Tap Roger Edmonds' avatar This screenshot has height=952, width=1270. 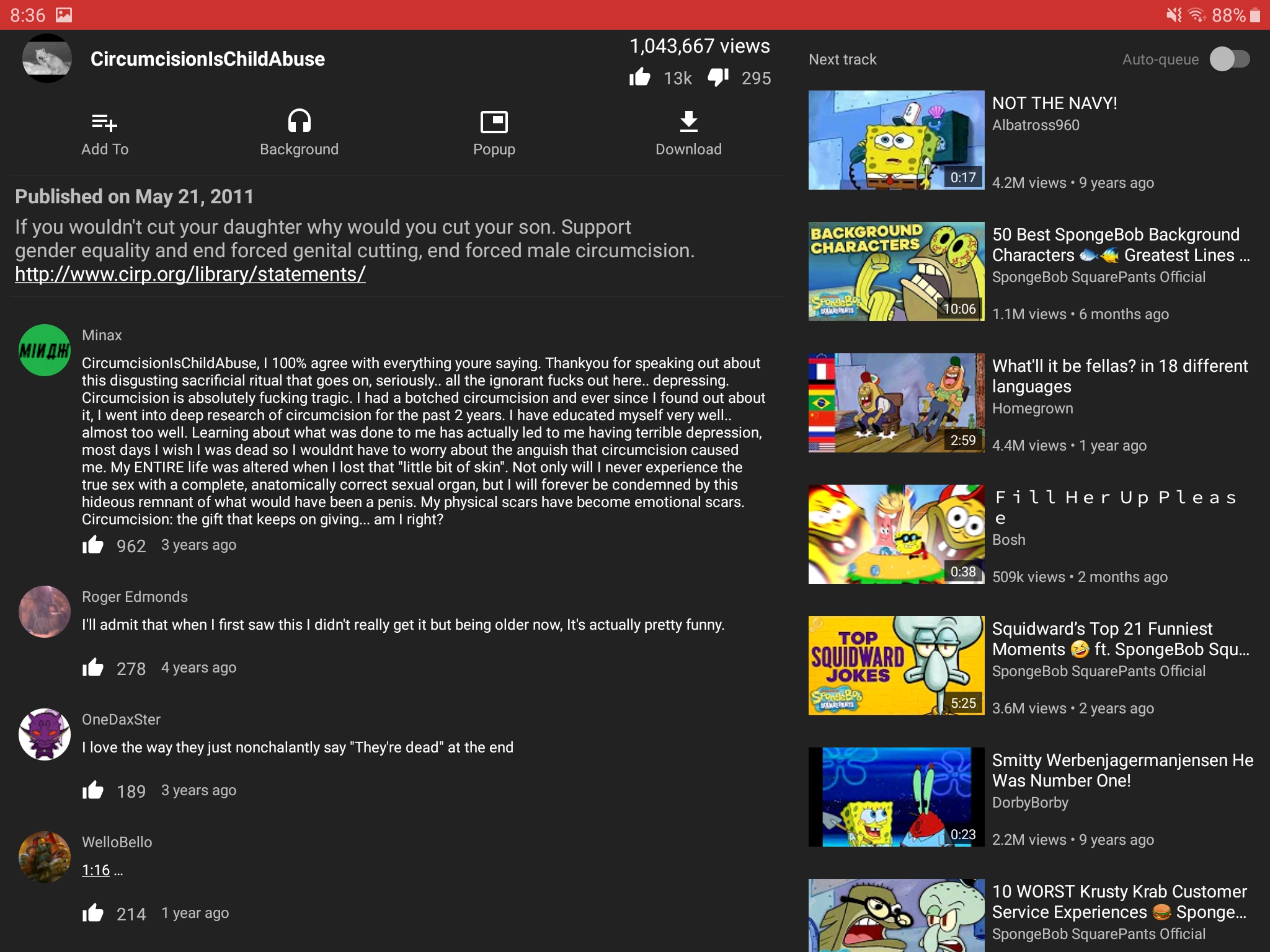click(x=45, y=612)
